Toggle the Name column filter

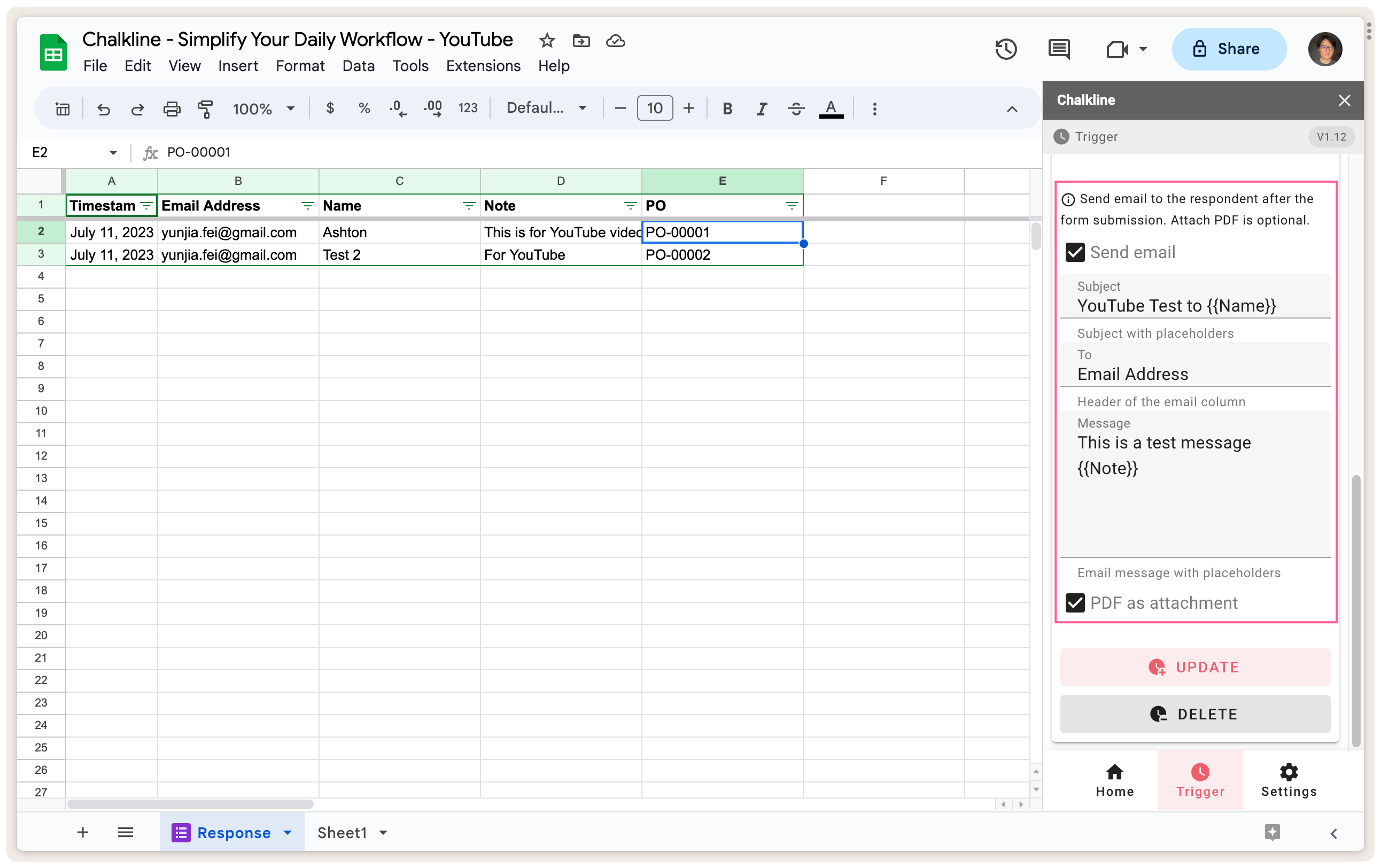[469, 206]
